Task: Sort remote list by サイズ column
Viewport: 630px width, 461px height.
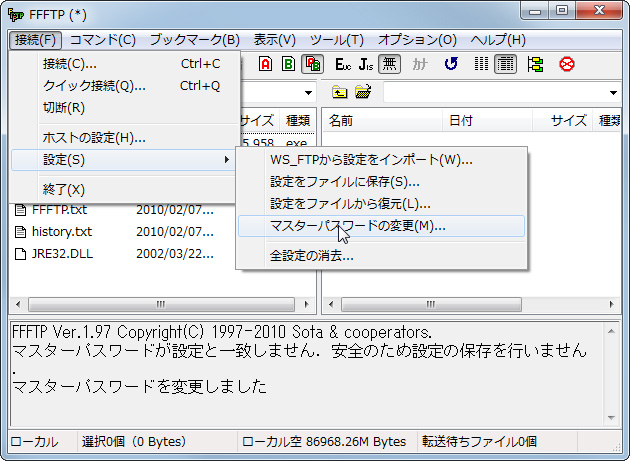Action: [x=562, y=120]
